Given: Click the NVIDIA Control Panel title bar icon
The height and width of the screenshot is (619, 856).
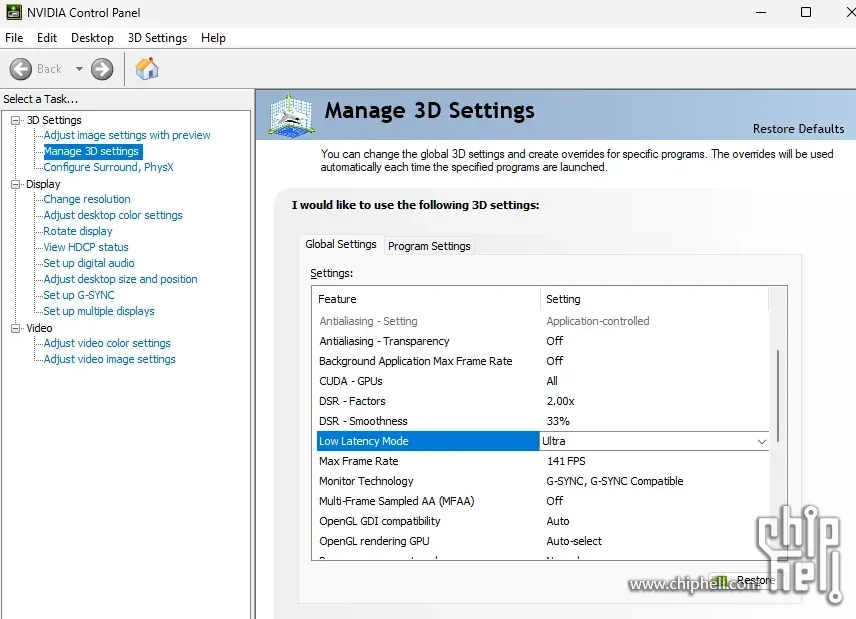Looking at the screenshot, I should click(x=13, y=13).
